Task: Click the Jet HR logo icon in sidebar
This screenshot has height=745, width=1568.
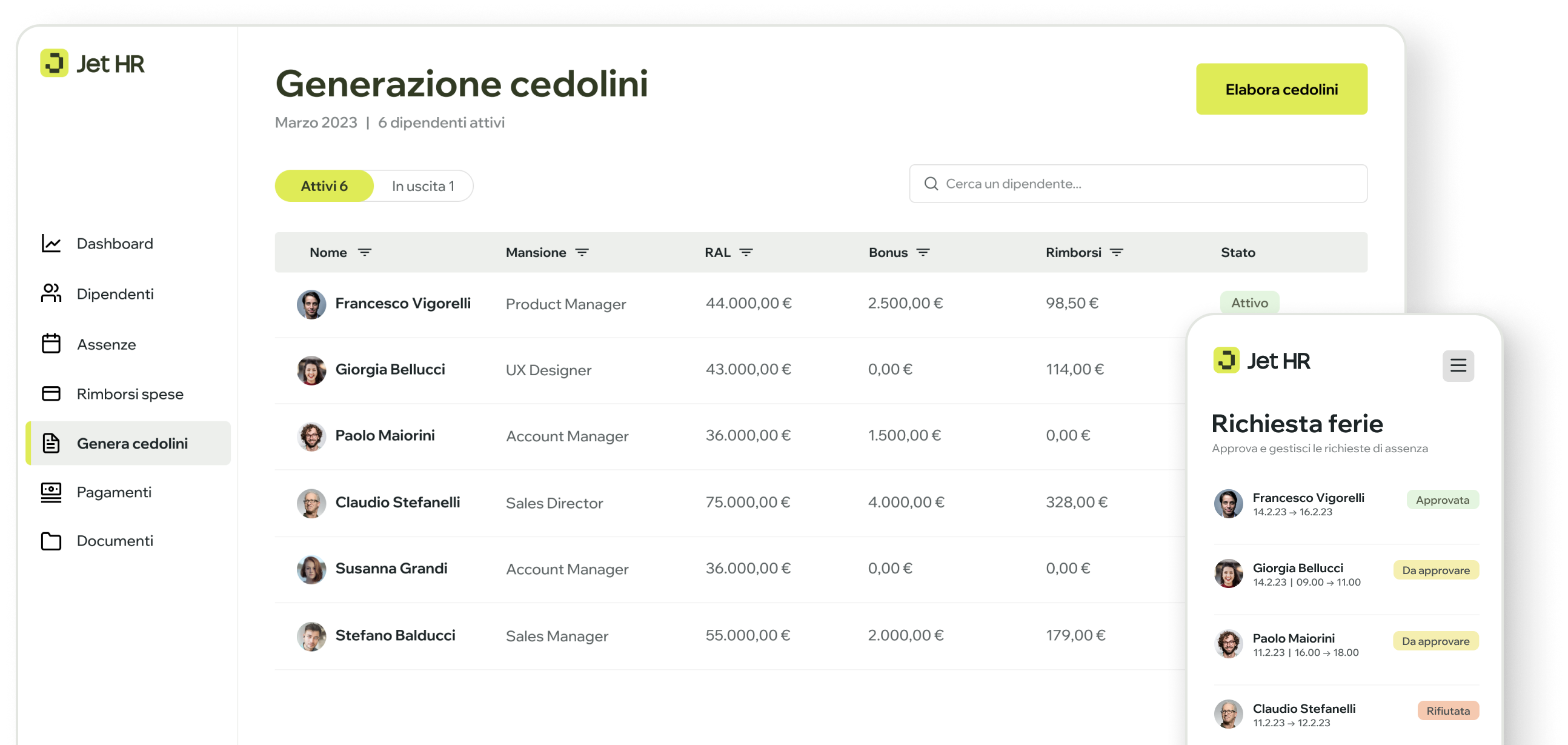Action: [x=54, y=64]
